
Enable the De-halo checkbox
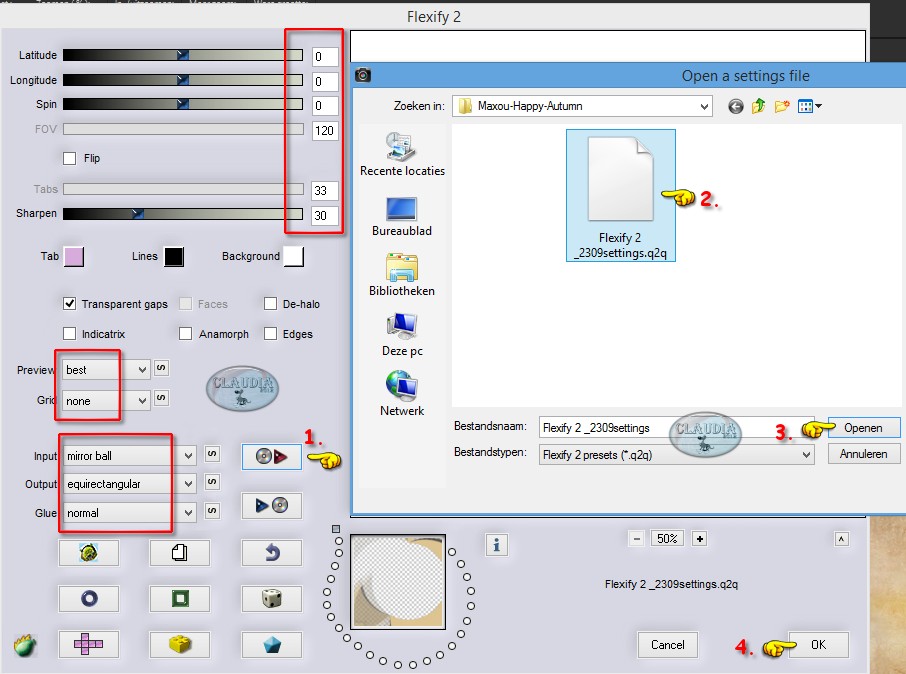pyautogui.click(x=270, y=303)
